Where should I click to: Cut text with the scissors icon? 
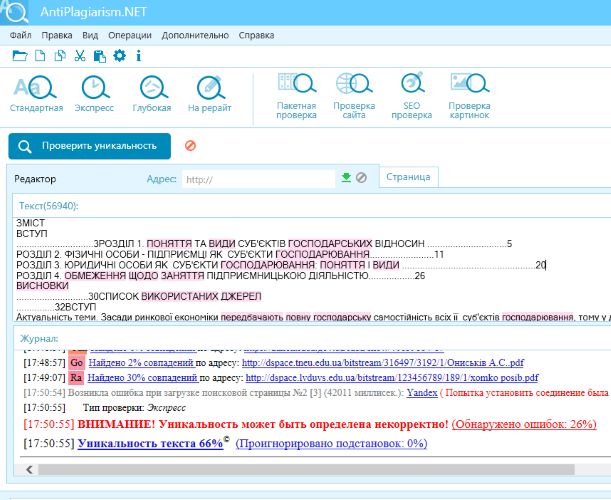[x=79, y=56]
